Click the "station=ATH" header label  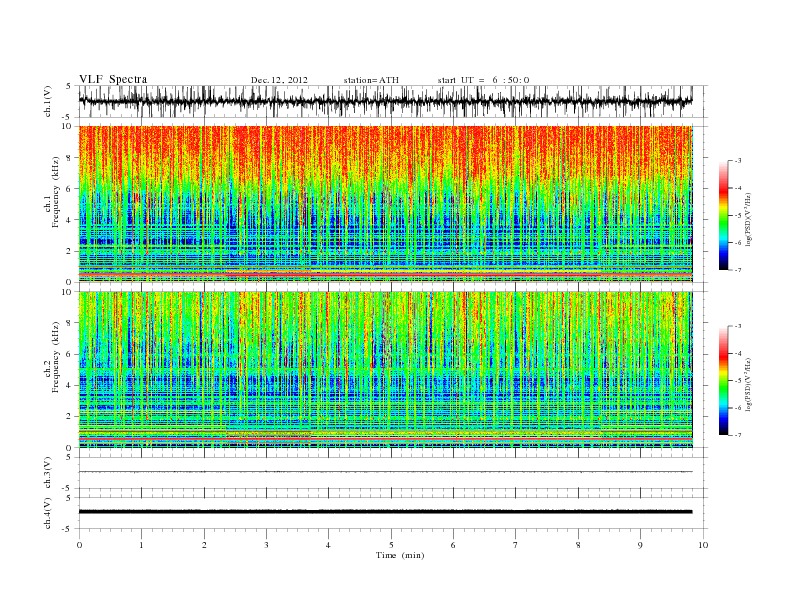pos(371,80)
